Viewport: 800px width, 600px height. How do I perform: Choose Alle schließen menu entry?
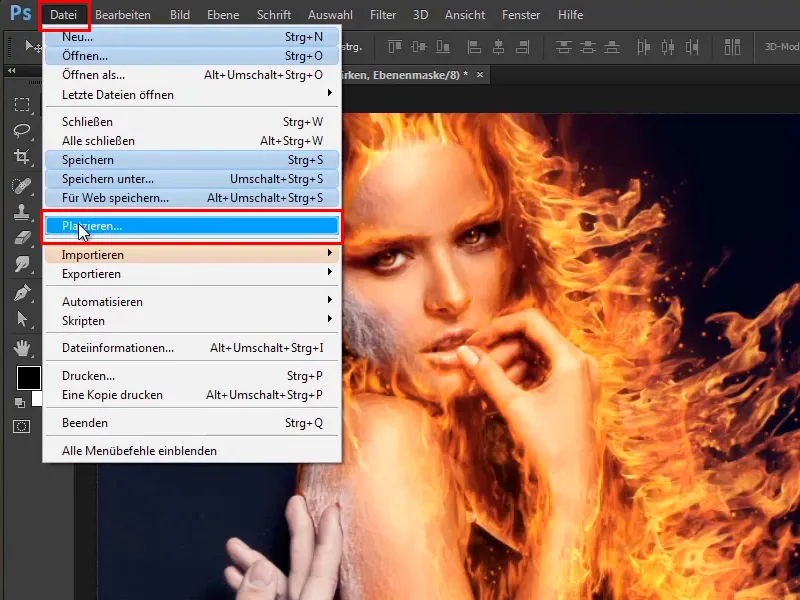192,141
